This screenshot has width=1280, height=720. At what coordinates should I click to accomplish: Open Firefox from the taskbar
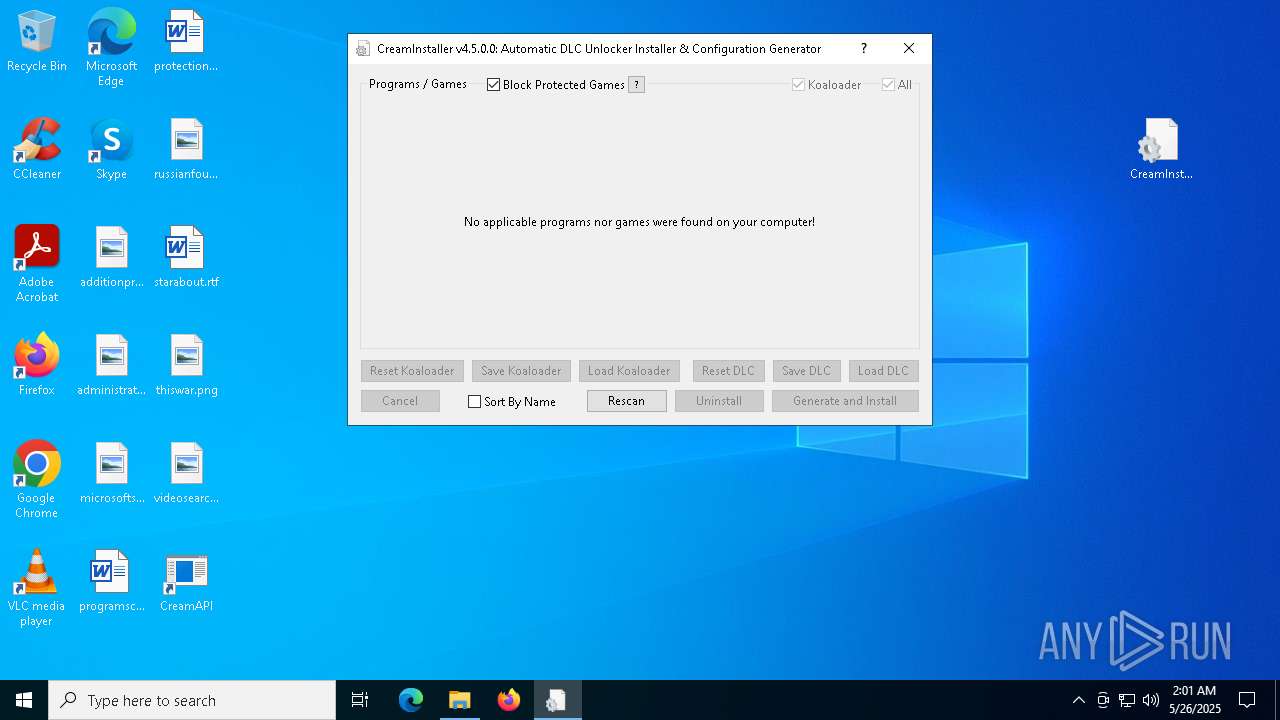pos(509,700)
